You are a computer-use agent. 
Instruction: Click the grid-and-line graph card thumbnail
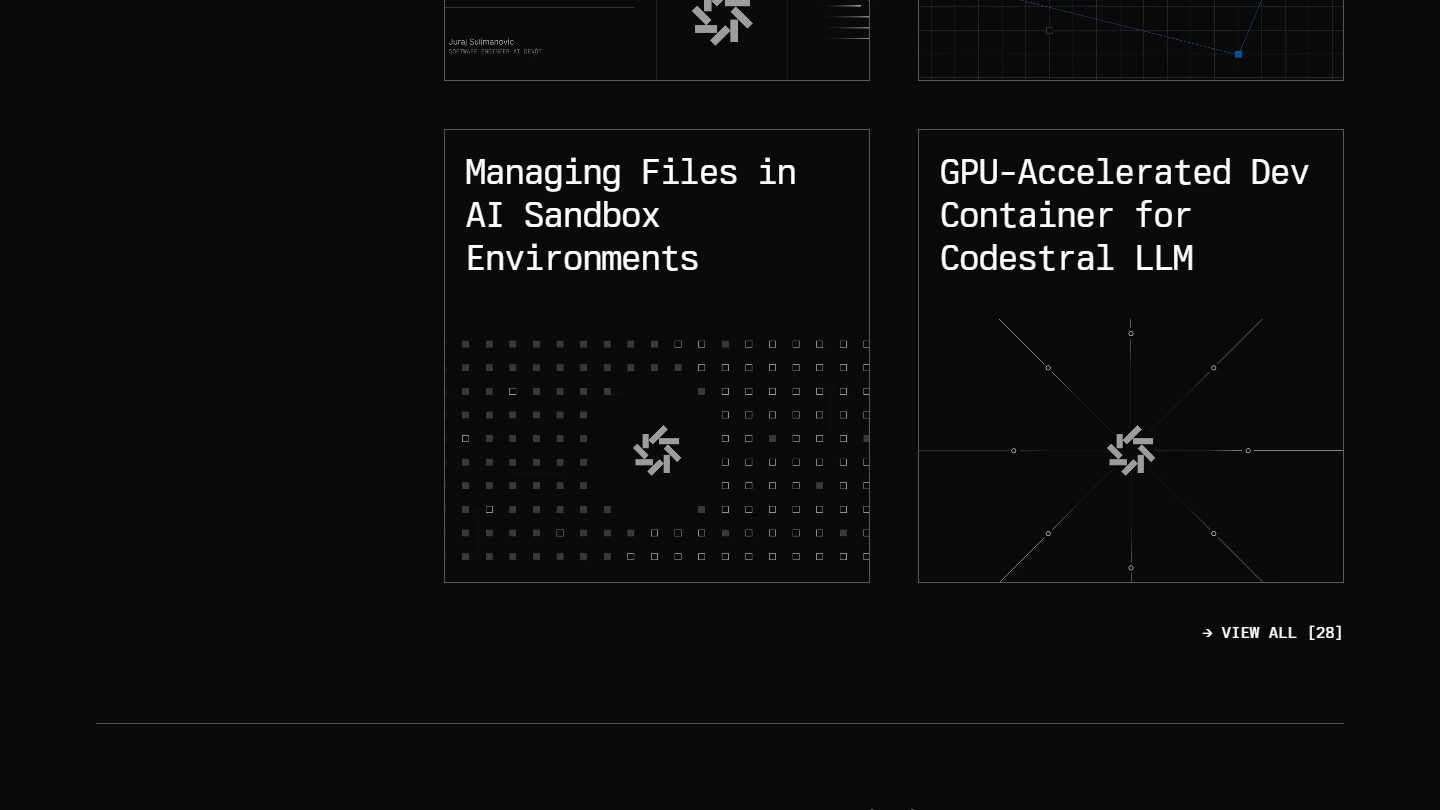1130,40
